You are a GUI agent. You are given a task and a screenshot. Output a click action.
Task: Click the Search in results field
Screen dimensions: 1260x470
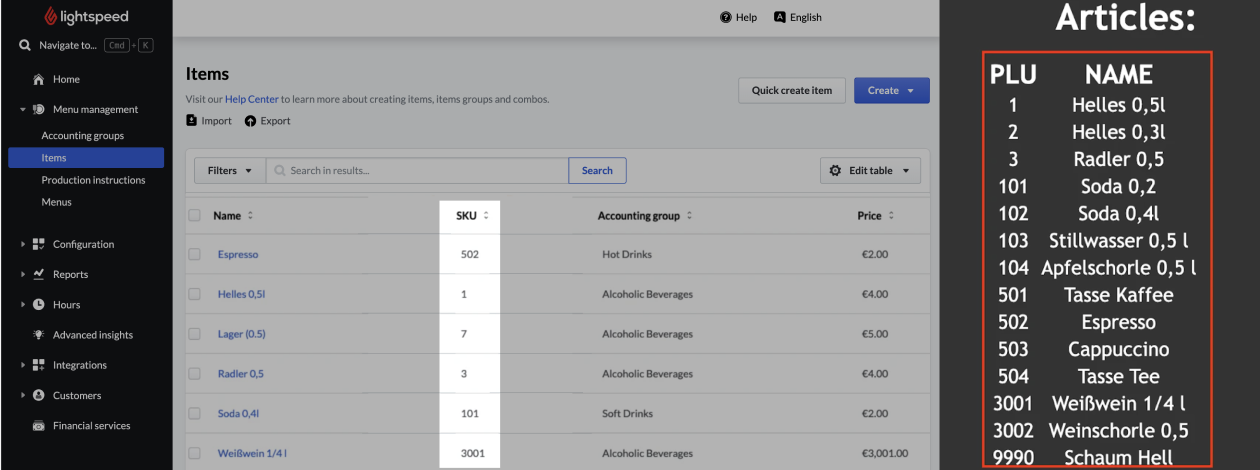tap(420, 171)
